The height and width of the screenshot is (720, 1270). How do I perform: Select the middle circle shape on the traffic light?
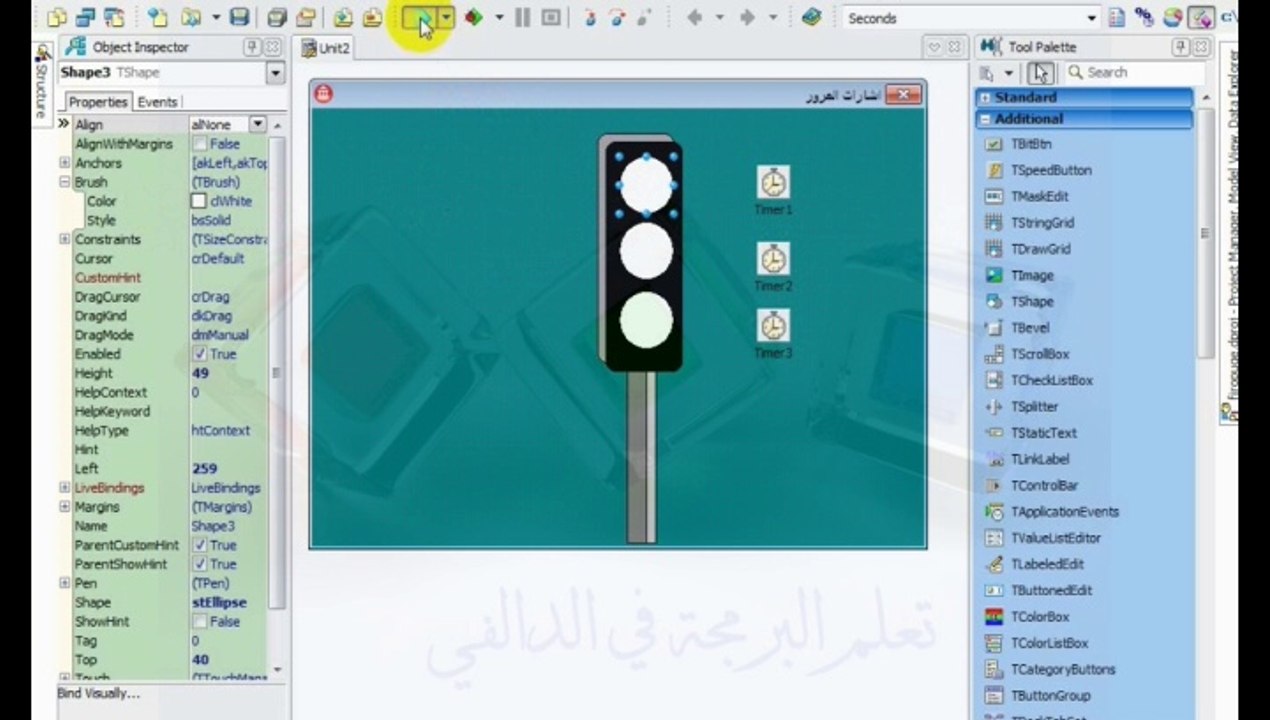pos(646,251)
